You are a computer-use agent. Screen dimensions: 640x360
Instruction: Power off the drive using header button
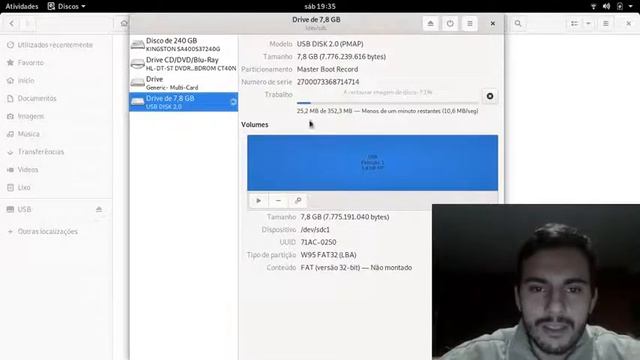point(450,24)
